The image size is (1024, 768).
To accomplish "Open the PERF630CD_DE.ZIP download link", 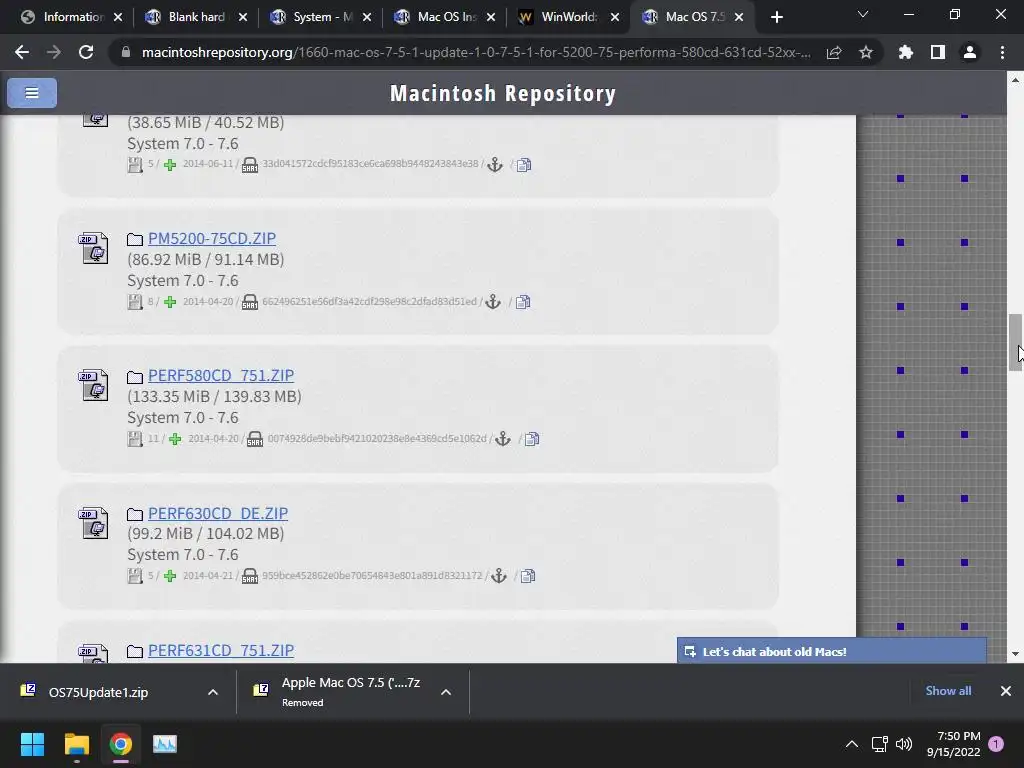I will pos(217,513).
